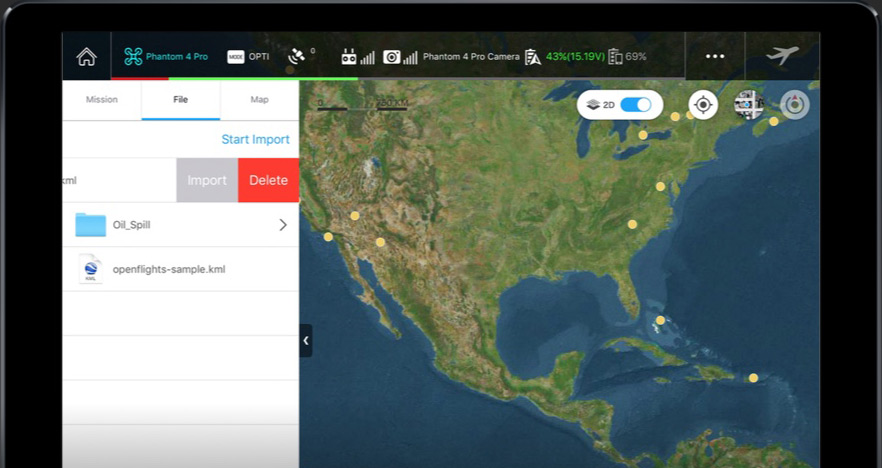Switch to the File tab

click(181, 100)
